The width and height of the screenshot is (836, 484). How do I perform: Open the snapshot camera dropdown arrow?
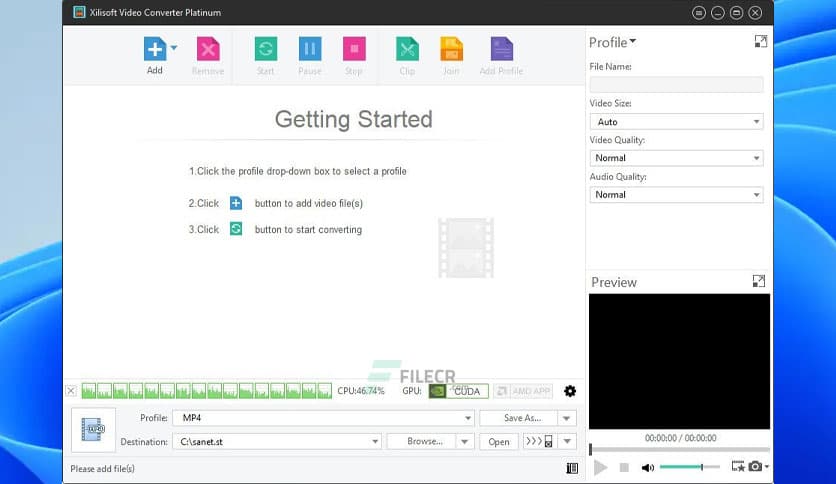[x=767, y=466]
